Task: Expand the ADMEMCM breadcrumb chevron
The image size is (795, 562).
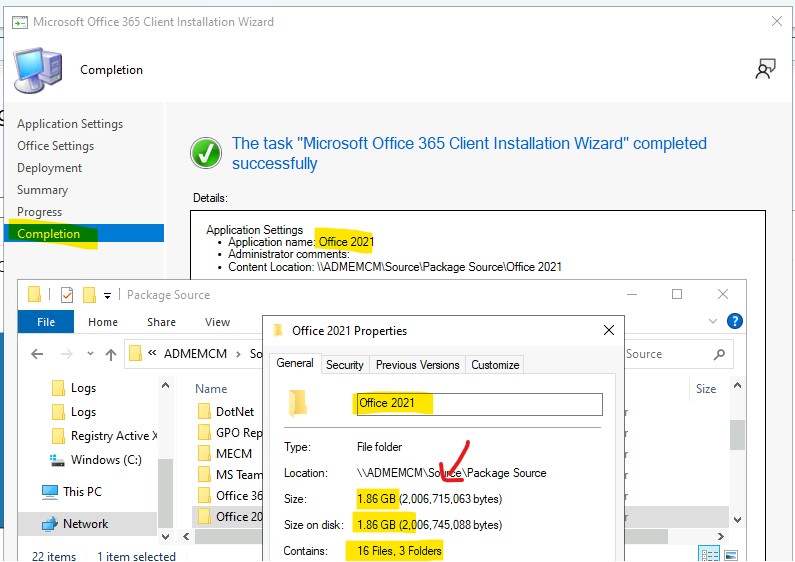Action: click(238, 354)
